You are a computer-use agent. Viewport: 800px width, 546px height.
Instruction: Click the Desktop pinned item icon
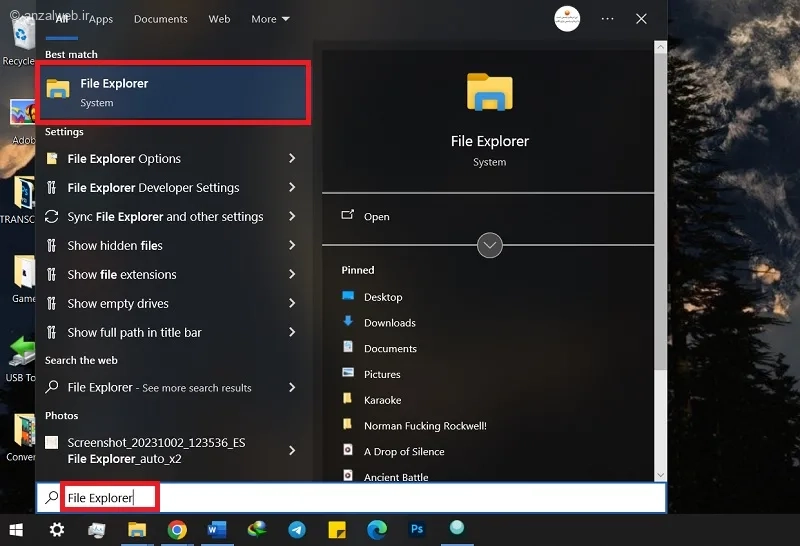click(348, 295)
